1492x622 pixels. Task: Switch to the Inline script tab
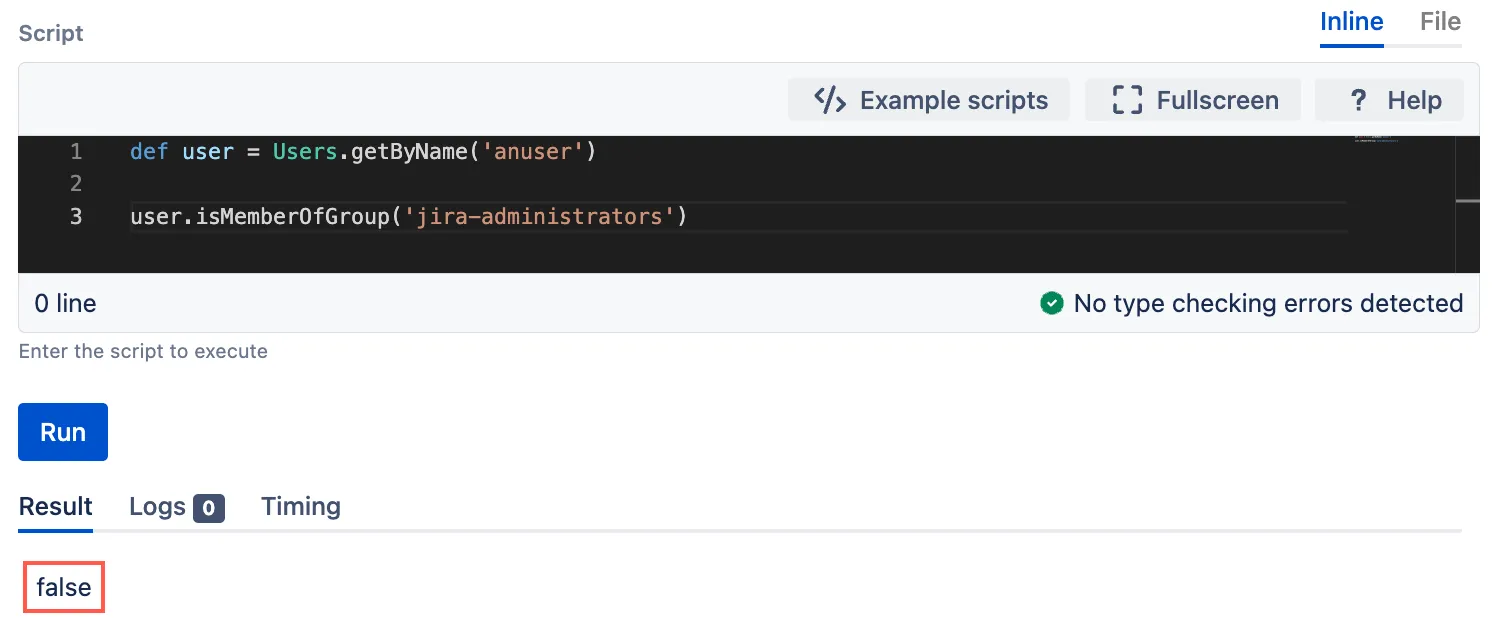tap(1352, 22)
